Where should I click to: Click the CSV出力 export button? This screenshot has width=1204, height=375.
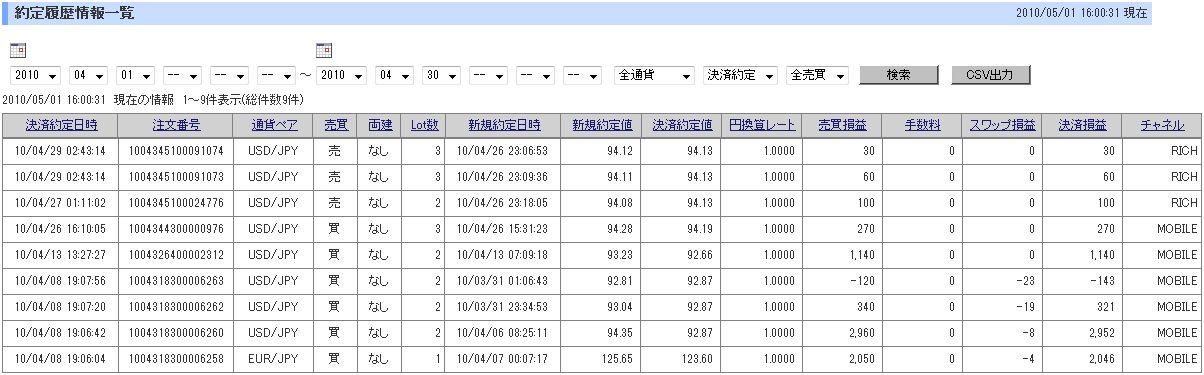coord(990,75)
